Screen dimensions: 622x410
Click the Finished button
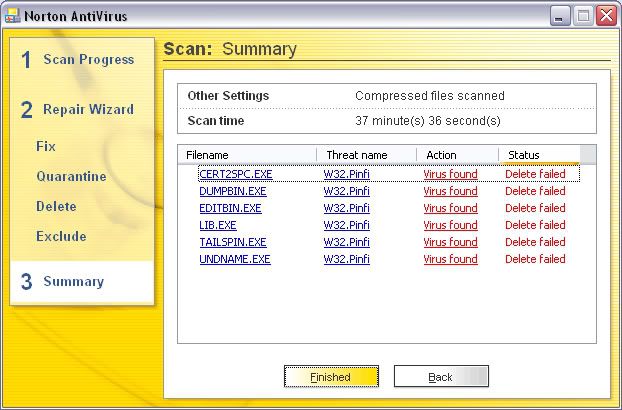tap(331, 376)
